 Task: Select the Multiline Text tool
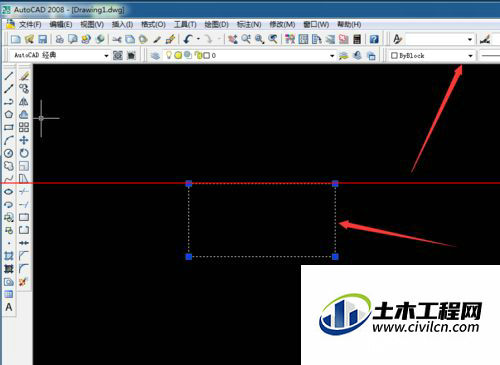[x=9, y=307]
